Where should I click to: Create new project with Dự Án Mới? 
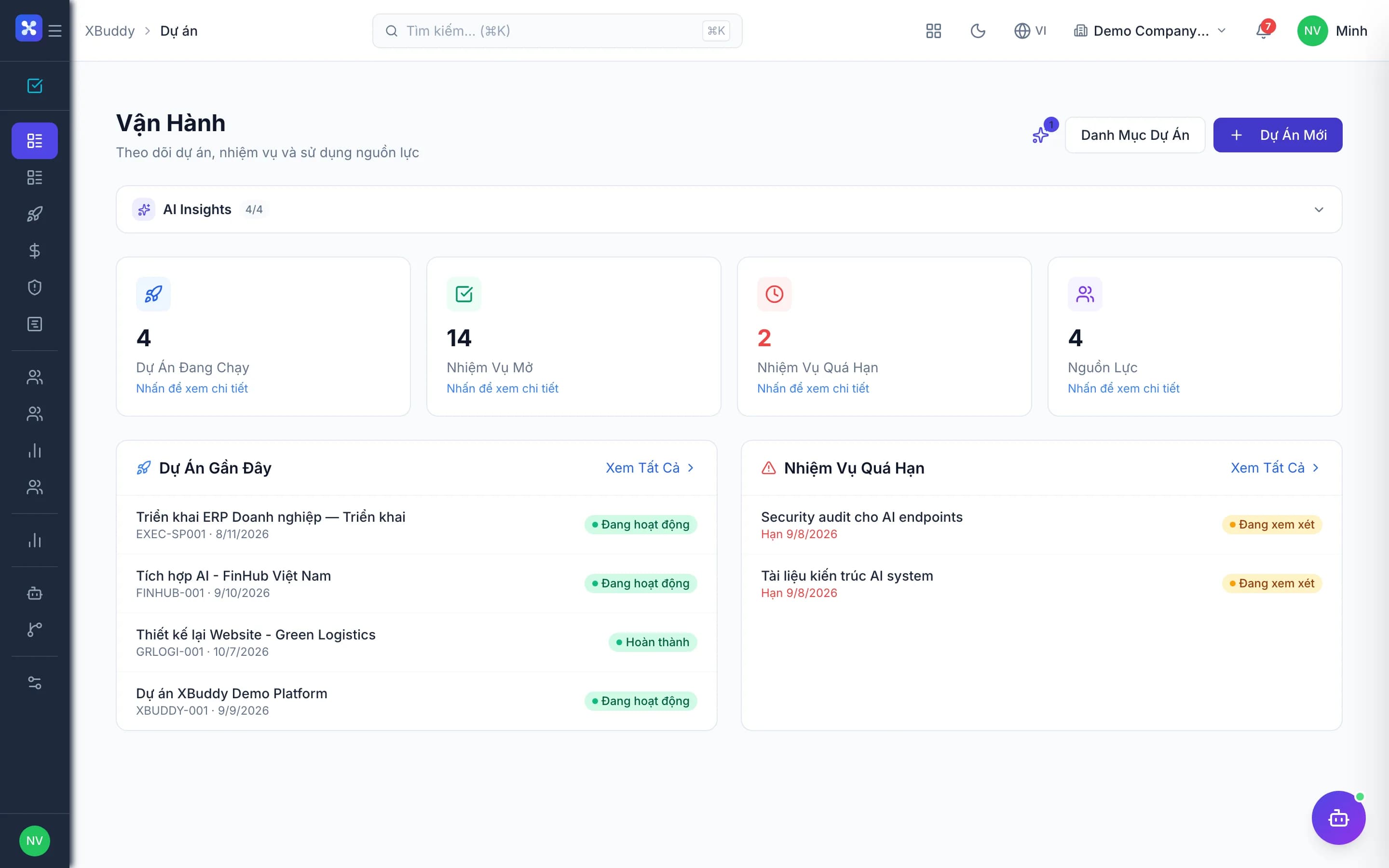(1278, 135)
